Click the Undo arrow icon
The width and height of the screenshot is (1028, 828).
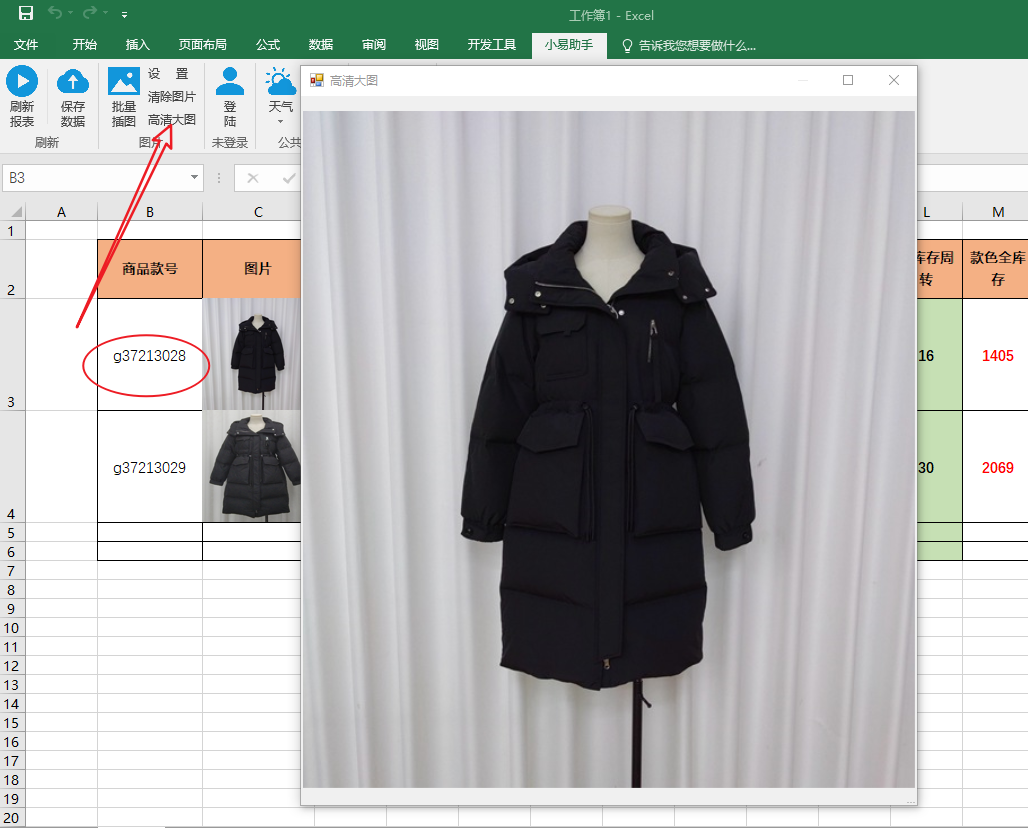pyautogui.click(x=56, y=14)
